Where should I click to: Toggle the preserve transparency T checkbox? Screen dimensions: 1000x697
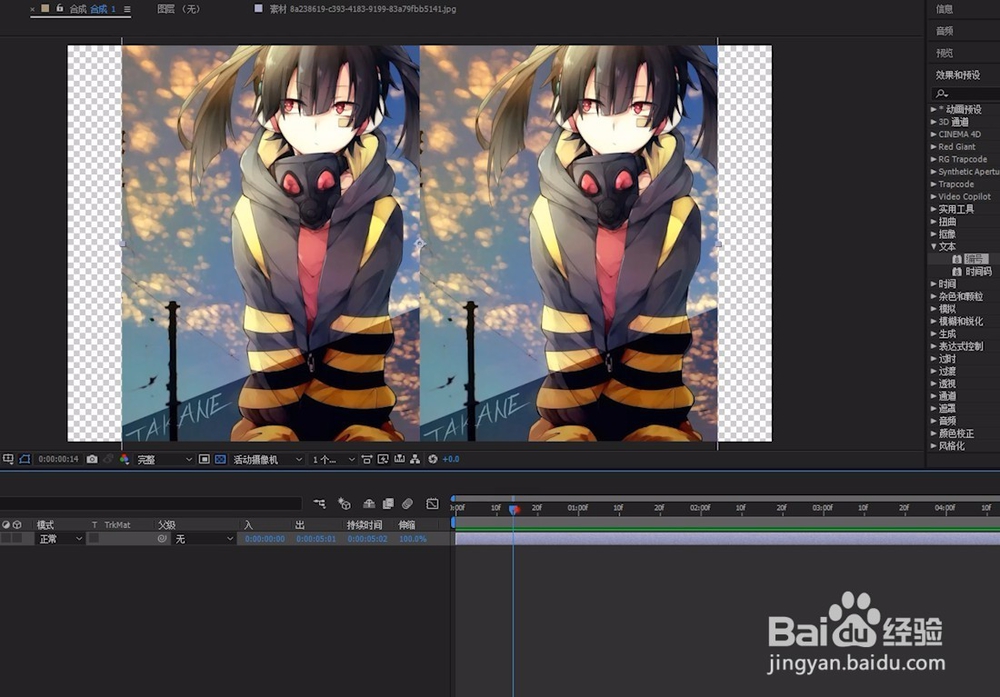click(94, 539)
